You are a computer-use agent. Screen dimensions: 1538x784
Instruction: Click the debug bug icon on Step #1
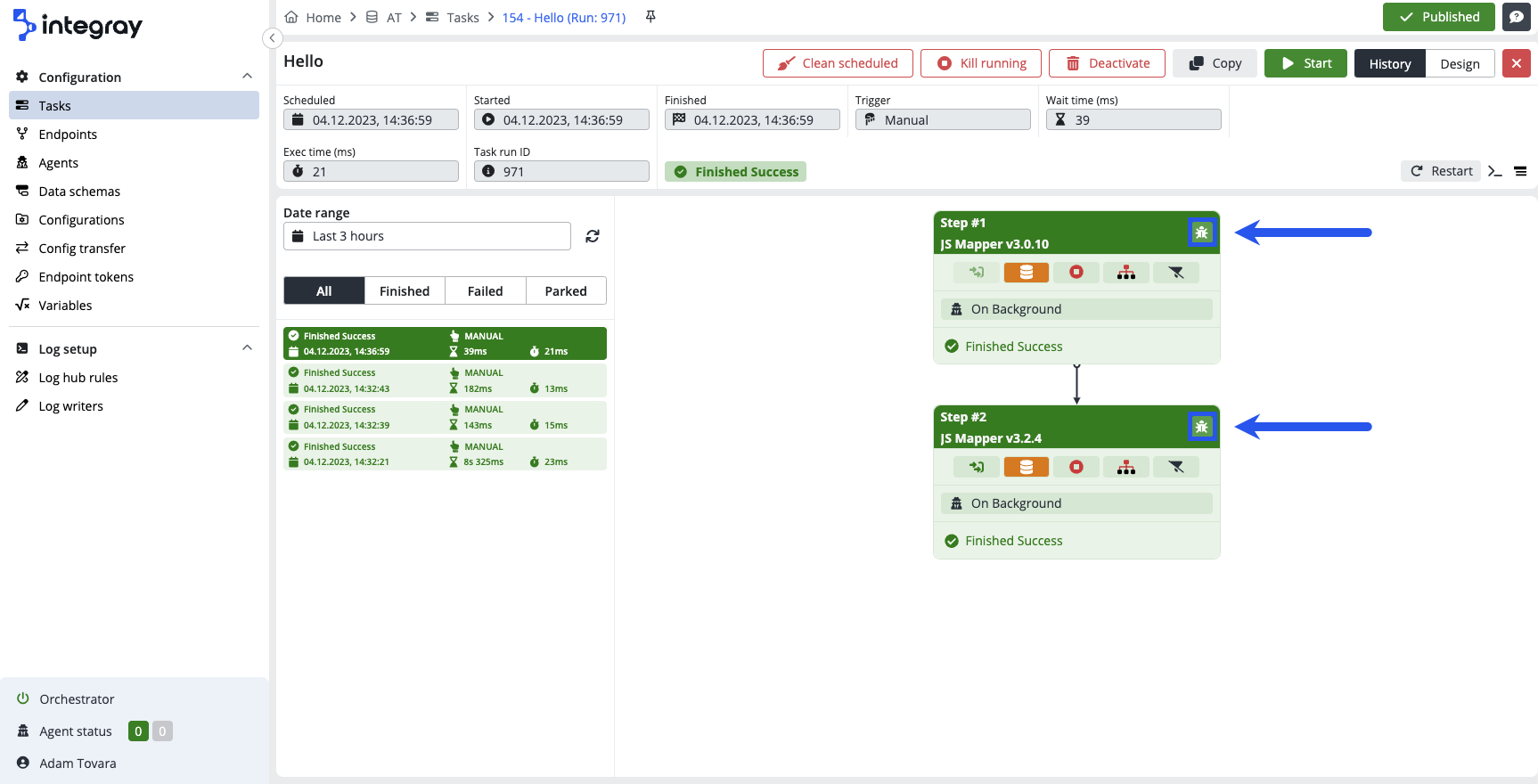click(x=1201, y=233)
